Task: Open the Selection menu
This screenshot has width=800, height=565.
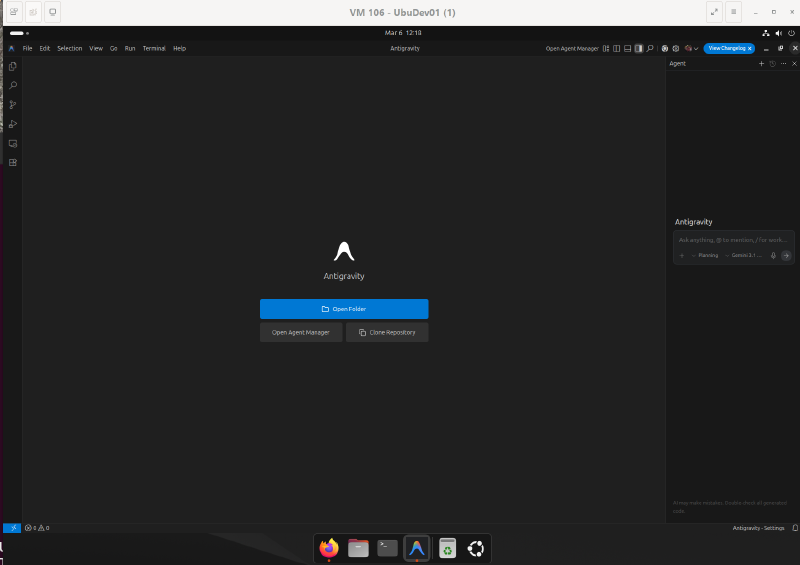Action: [x=70, y=48]
